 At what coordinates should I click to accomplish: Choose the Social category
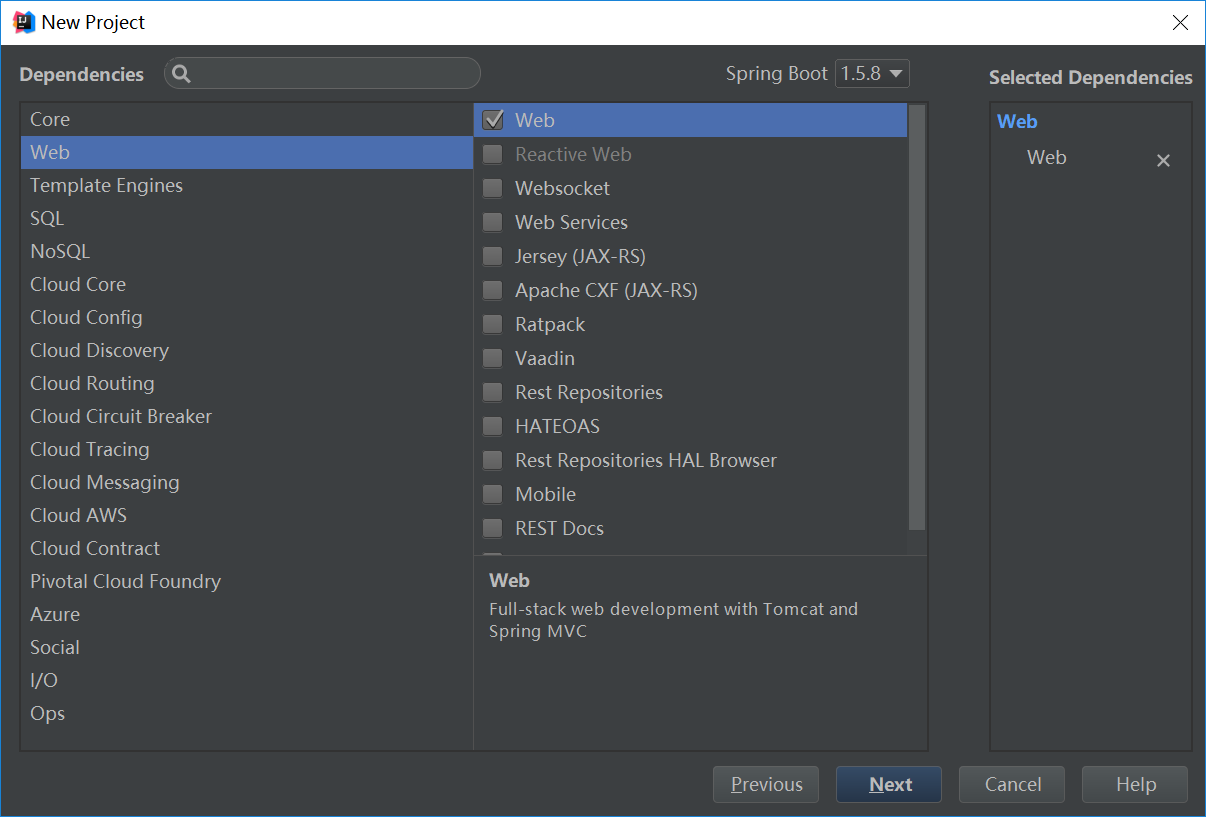point(246,647)
